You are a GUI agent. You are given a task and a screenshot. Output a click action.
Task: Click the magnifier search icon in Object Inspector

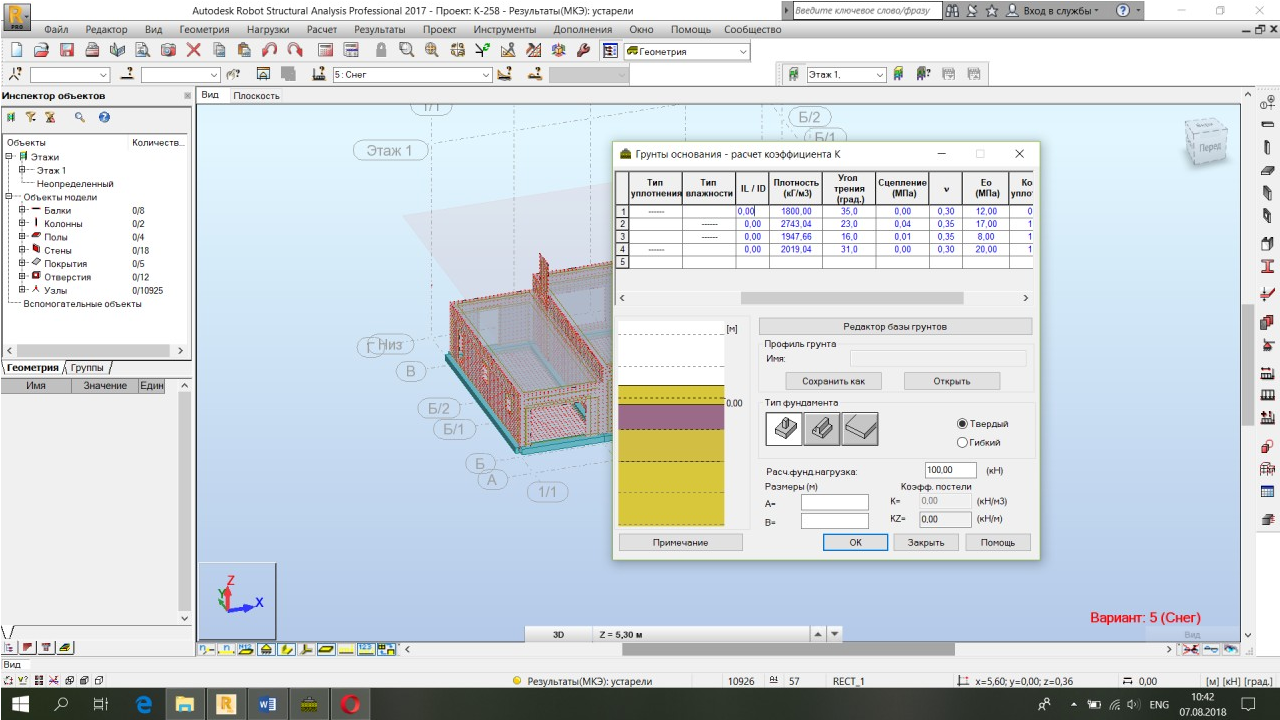coord(80,117)
